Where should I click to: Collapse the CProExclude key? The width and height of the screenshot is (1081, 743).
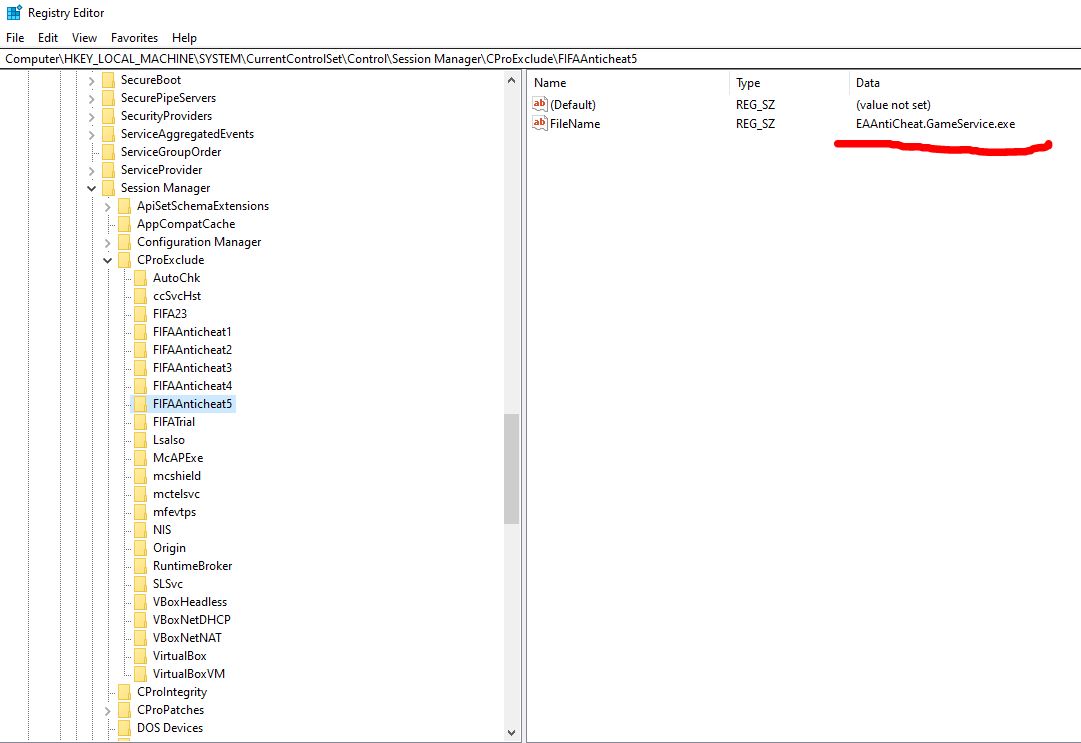tap(108, 260)
